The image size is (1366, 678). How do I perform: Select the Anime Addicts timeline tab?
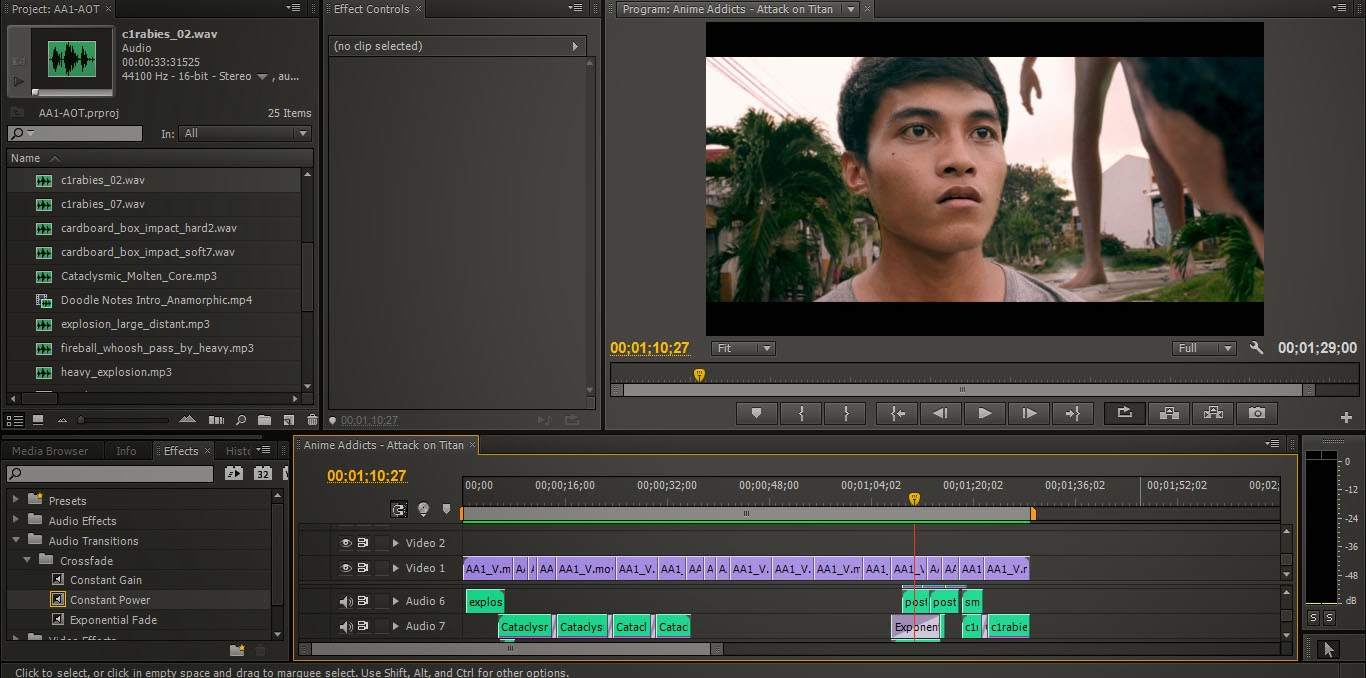point(384,445)
